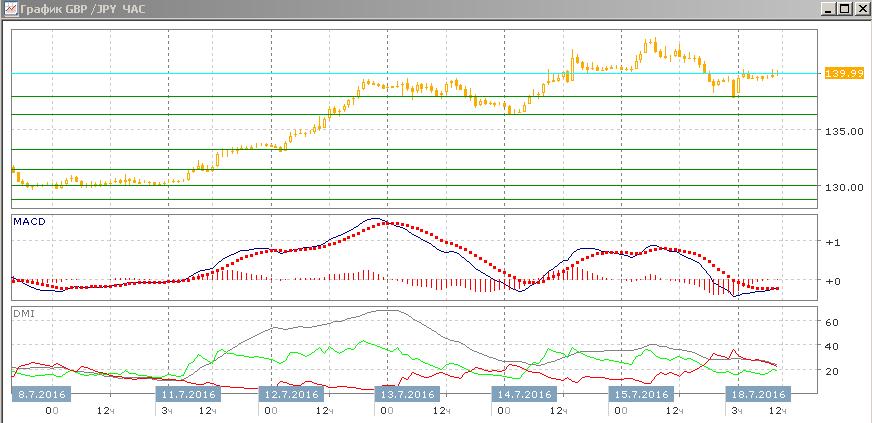
Task: Click the 15.7.2016 date marker
Action: click(640, 395)
